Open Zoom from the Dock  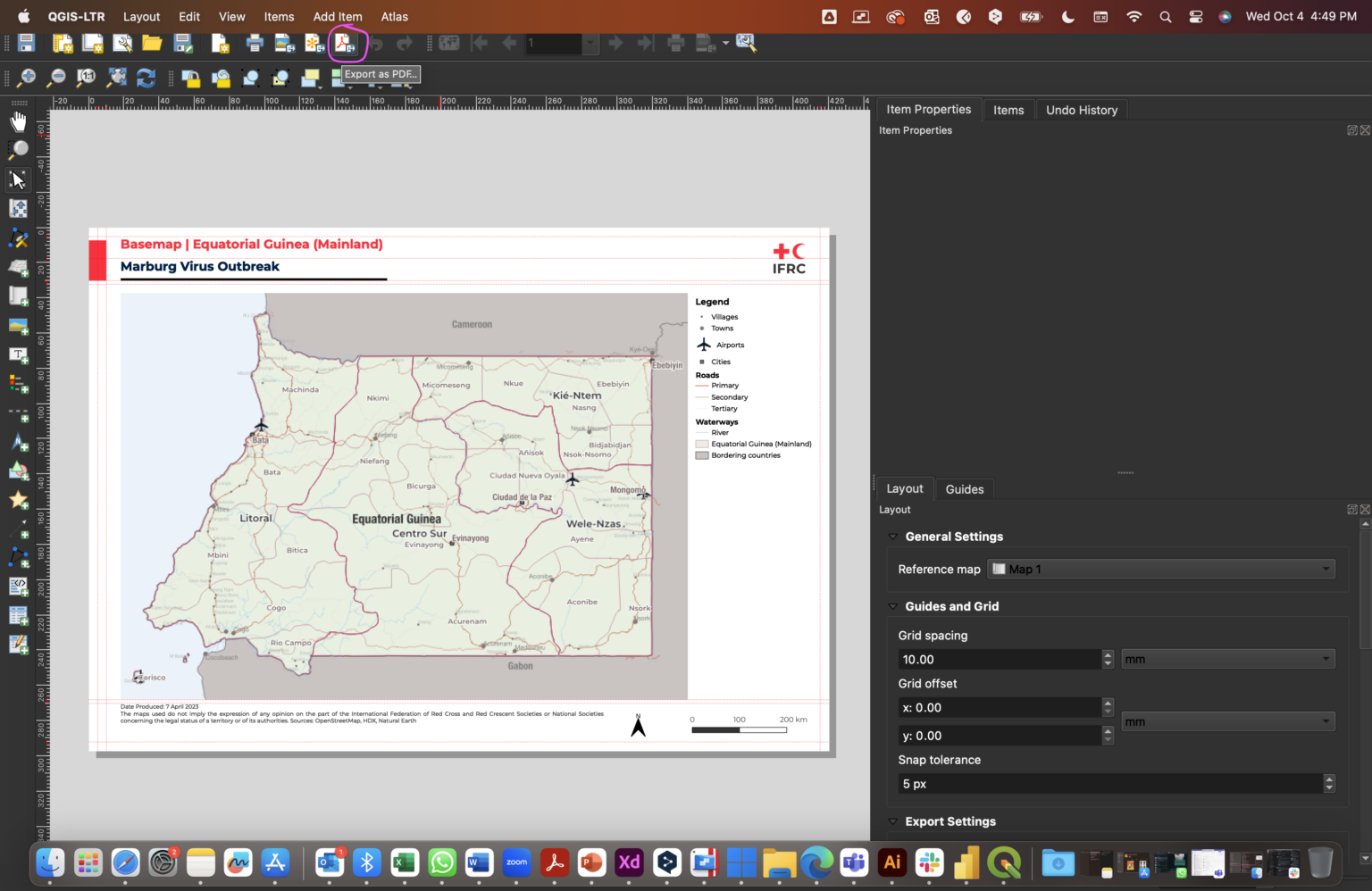click(516, 862)
